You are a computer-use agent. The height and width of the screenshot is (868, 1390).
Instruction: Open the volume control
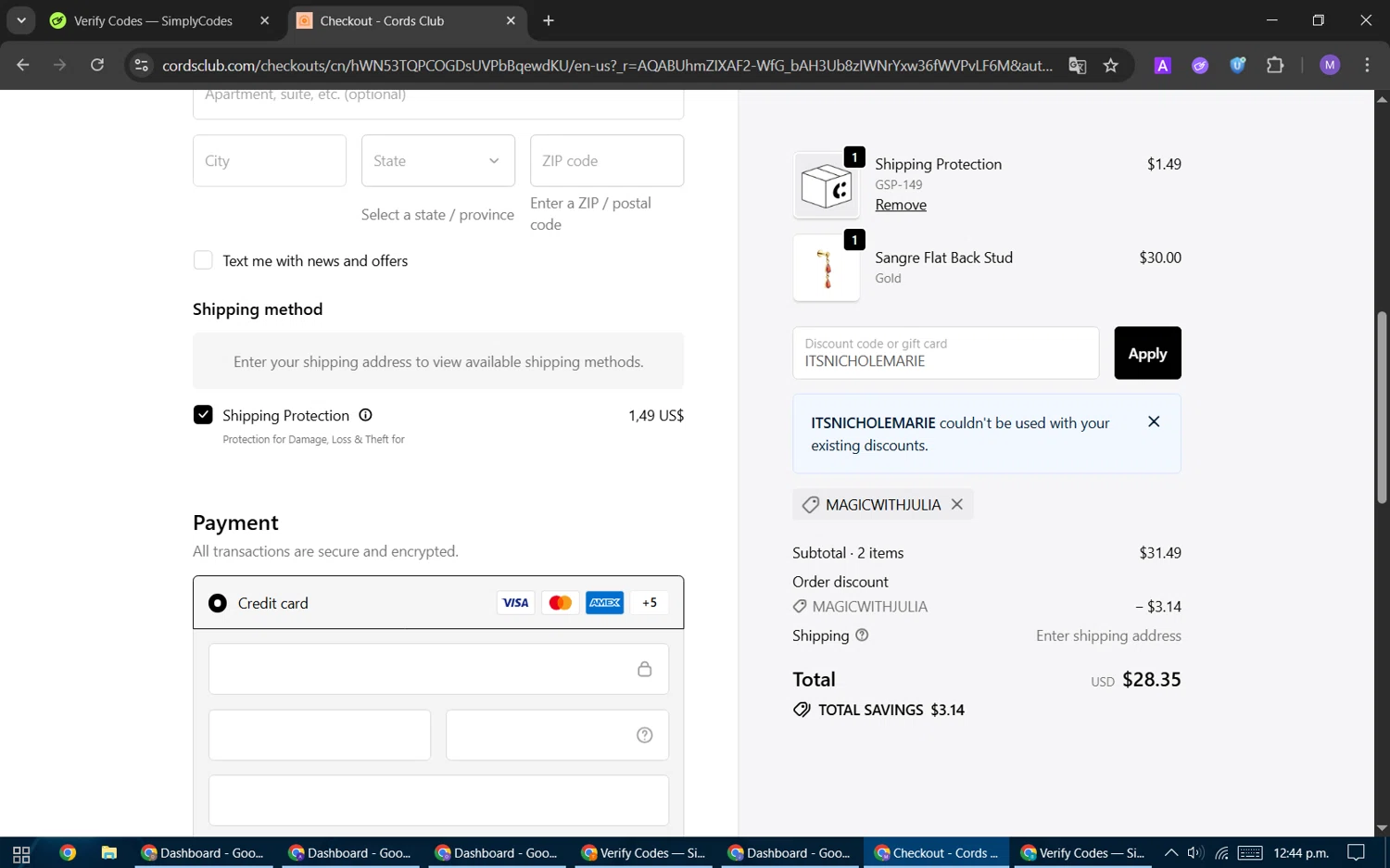click(x=1195, y=853)
